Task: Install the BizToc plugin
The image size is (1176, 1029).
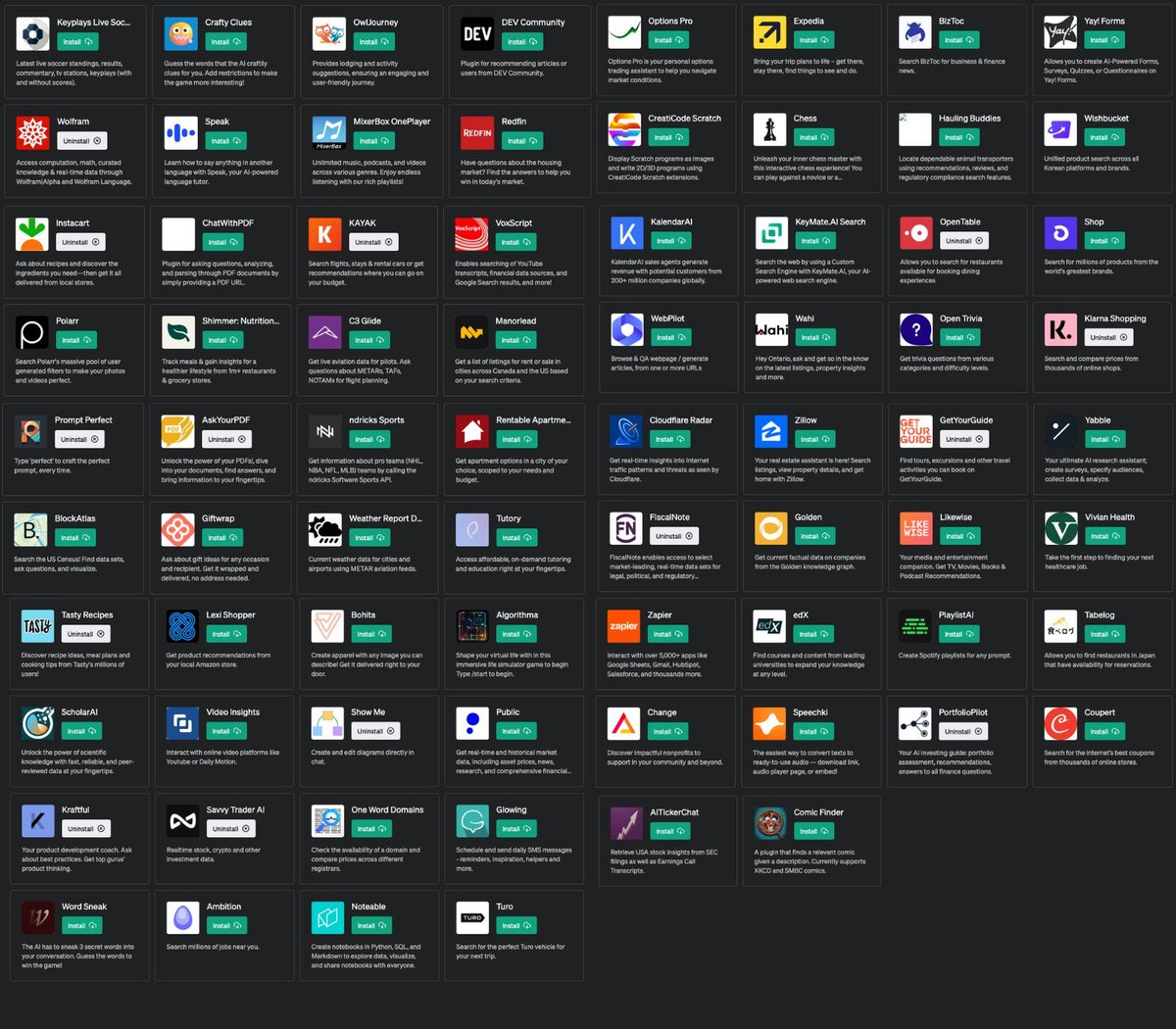Action: (x=958, y=40)
